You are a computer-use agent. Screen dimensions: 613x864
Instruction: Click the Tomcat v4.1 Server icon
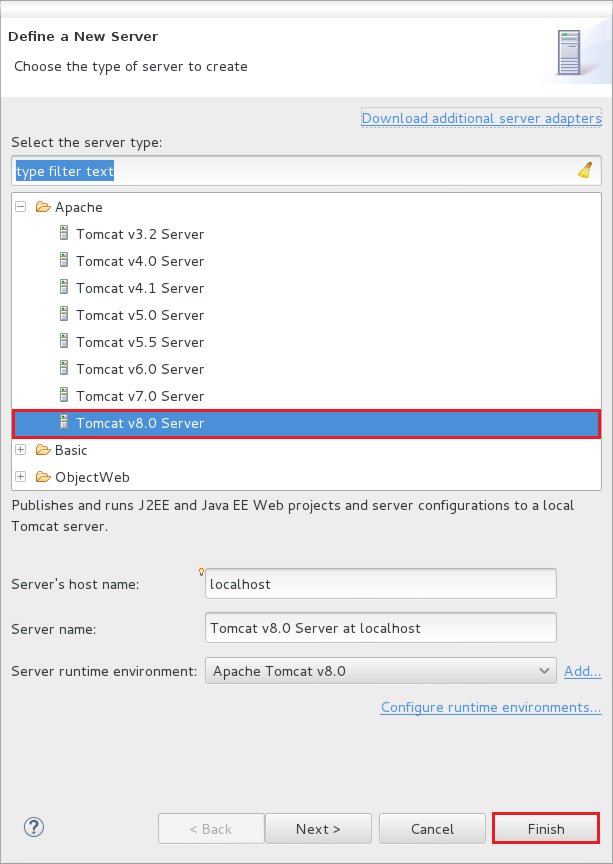pos(64,287)
